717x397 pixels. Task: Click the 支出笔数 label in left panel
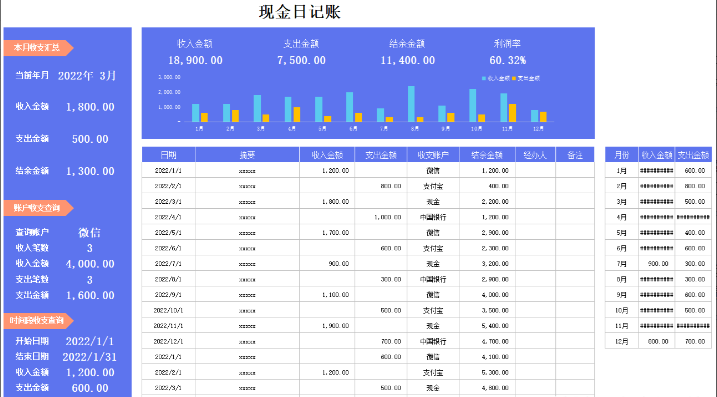click(x=32, y=279)
